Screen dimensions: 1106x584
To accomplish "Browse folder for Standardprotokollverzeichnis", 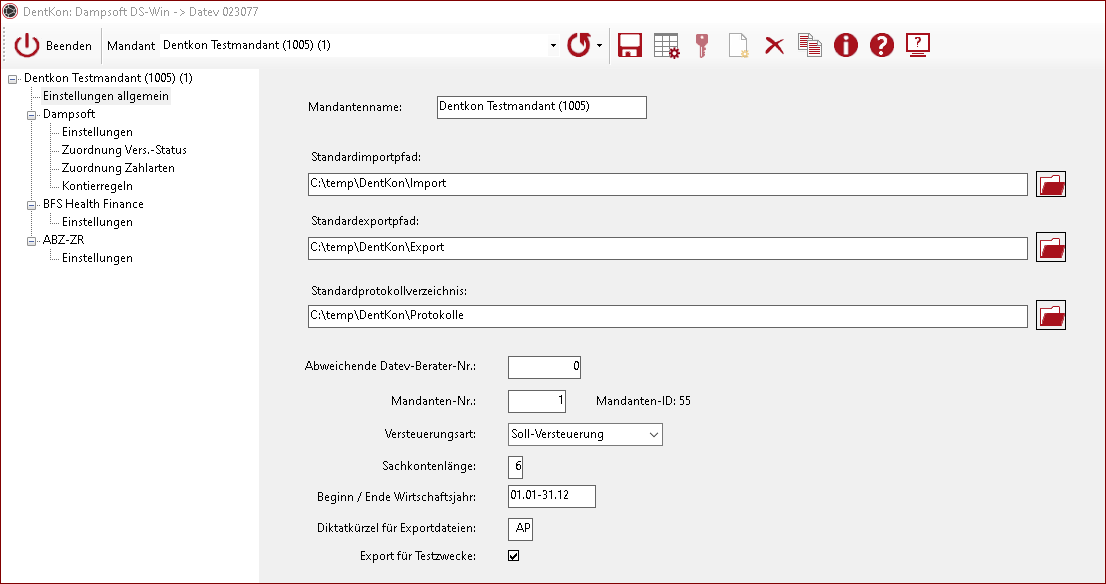I will pyautogui.click(x=1051, y=315).
